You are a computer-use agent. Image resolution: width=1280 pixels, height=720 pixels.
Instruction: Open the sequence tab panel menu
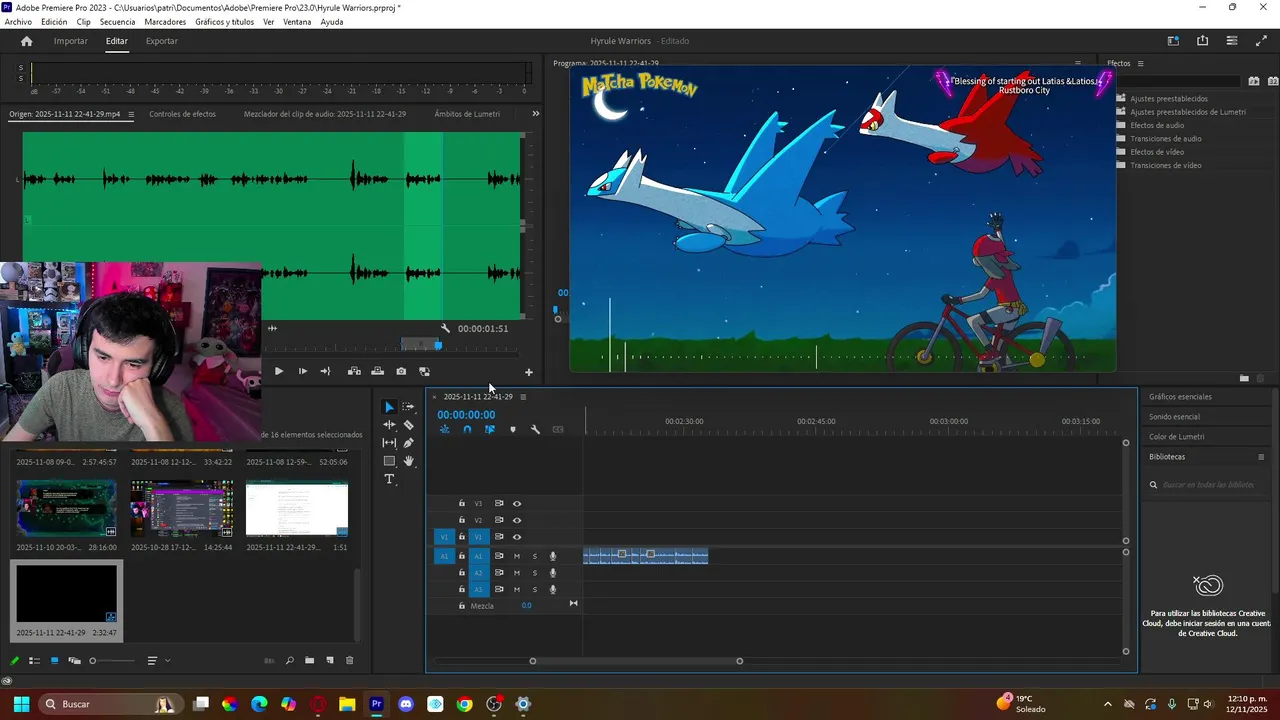[522, 397]
